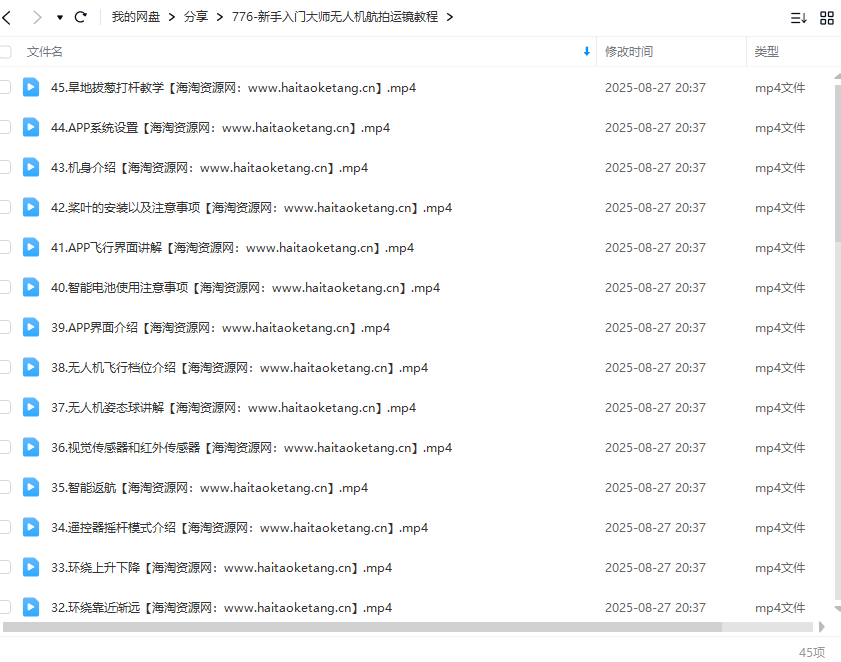Viewport: 841px width, 662px height.
Task: Click video icon of 41.APP飞行界面讲解
Action: pyautogui.click(x=31, y=247)
